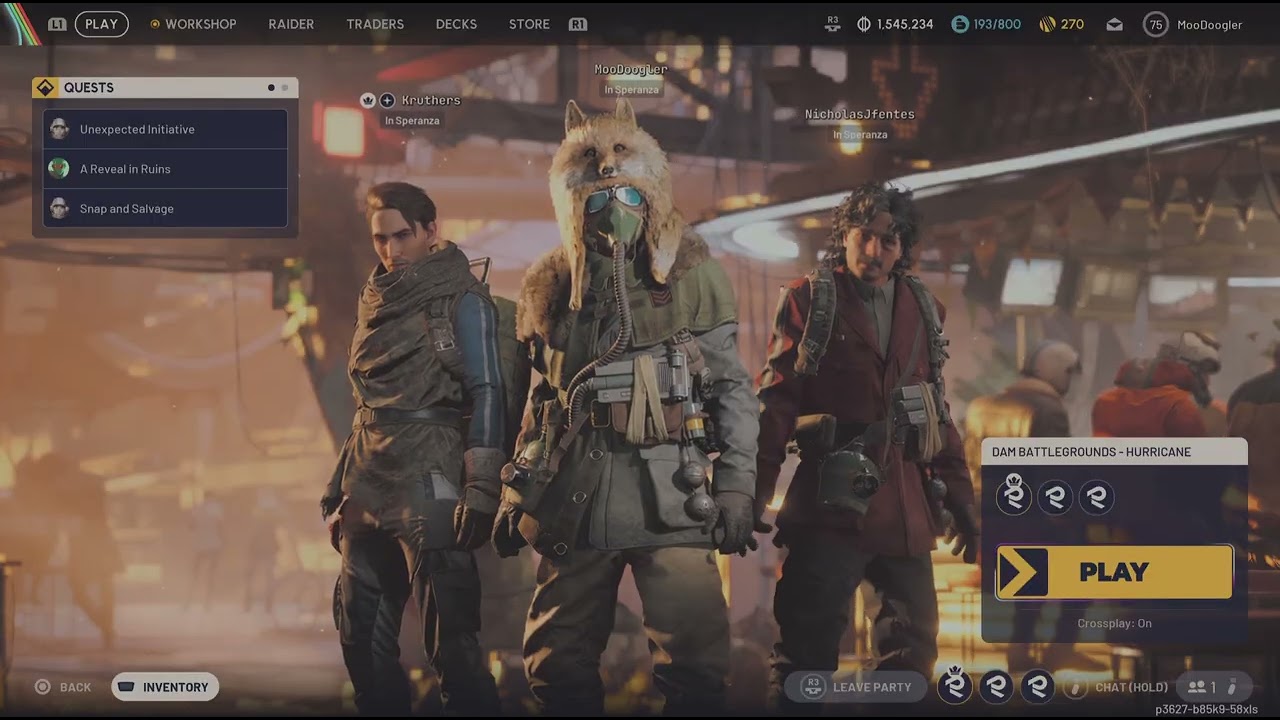
Task: Click the Kruthers player name tag
Action: click(431, 100)
